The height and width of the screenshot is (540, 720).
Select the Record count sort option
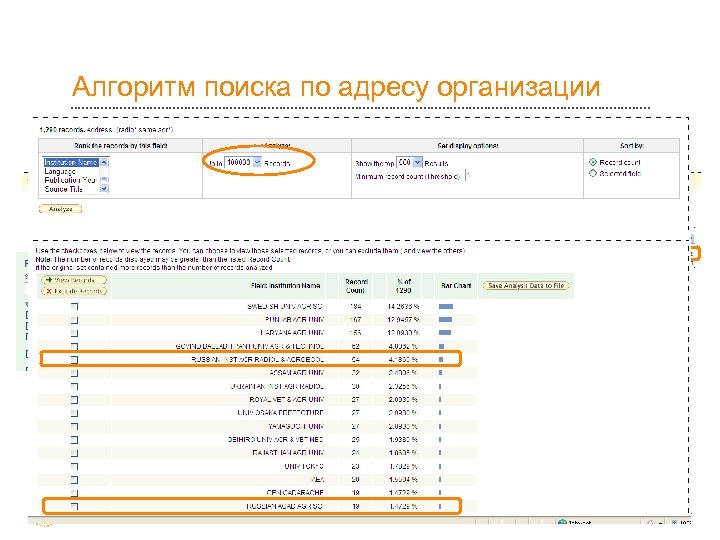pos(593,162)
